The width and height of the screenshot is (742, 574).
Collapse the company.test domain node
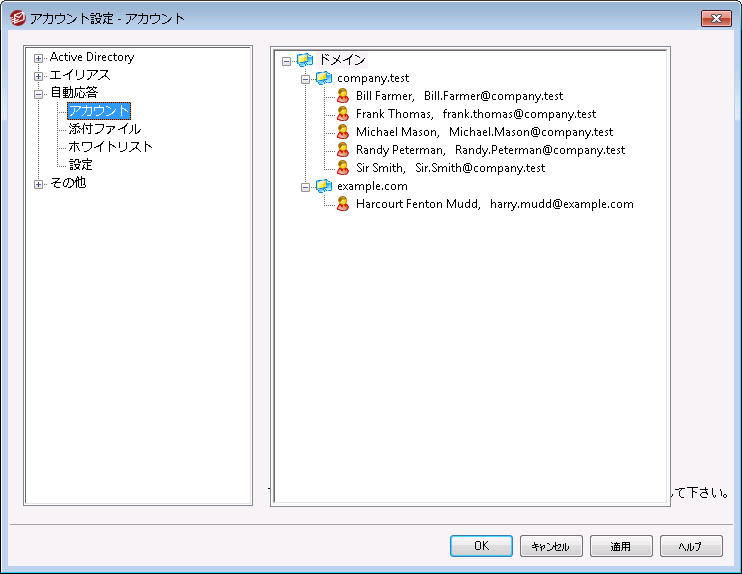pyautogui.click(x=306, y=78)
